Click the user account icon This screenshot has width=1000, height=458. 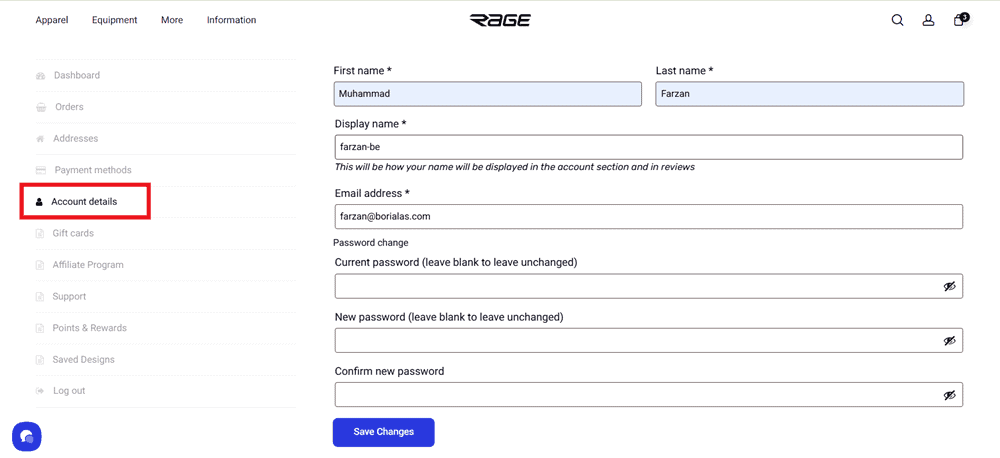(928, 20)
